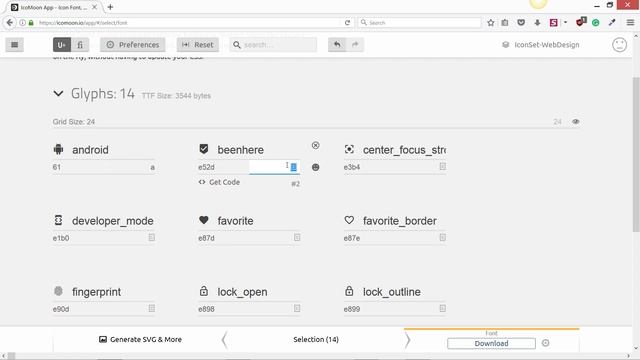This screenshot has width=640, height=360.
Task: Click the lock_outline glyph icon
Action: click(349, 291)
